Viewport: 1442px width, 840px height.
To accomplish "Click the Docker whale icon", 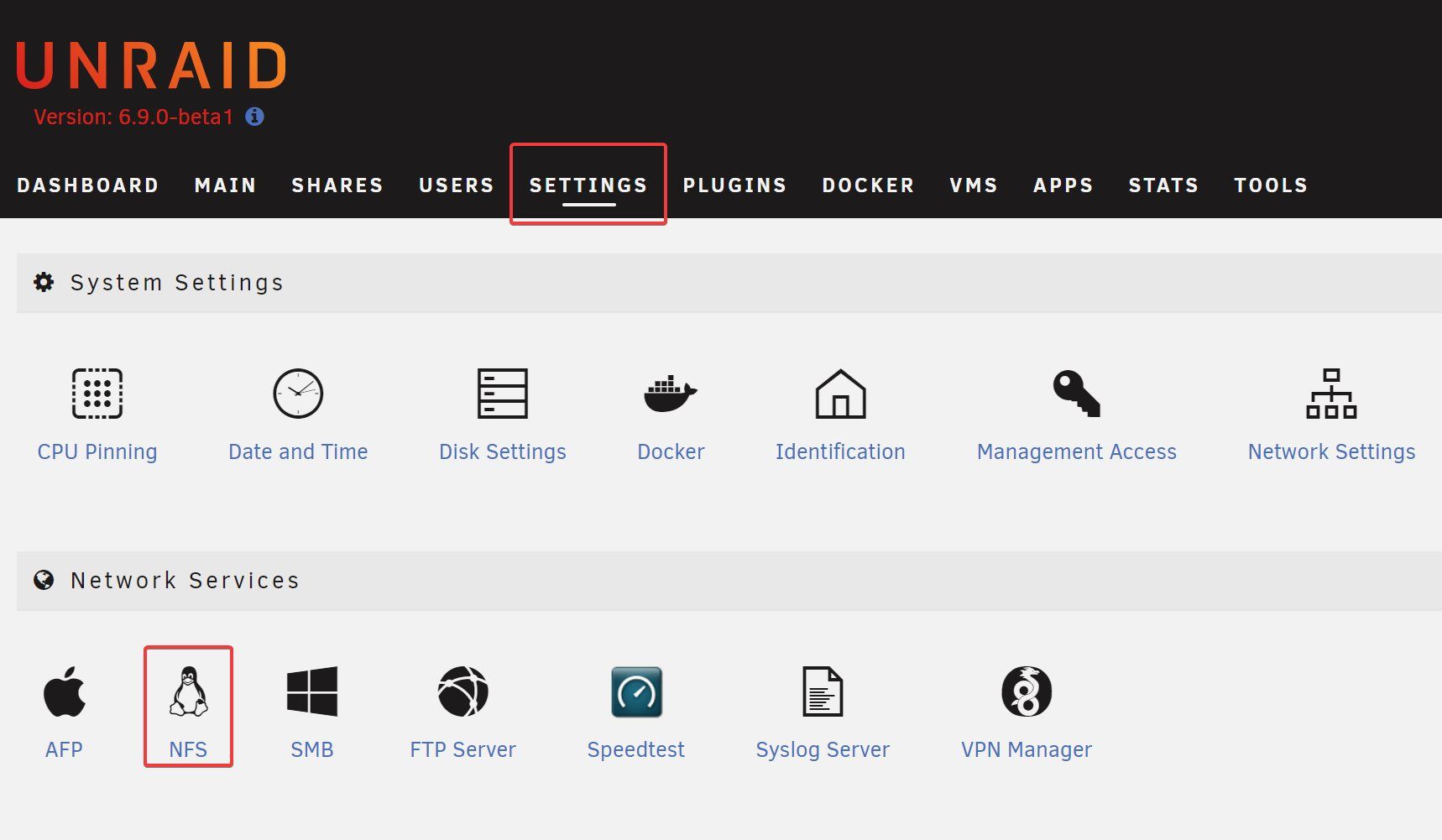I will point(671,393).
